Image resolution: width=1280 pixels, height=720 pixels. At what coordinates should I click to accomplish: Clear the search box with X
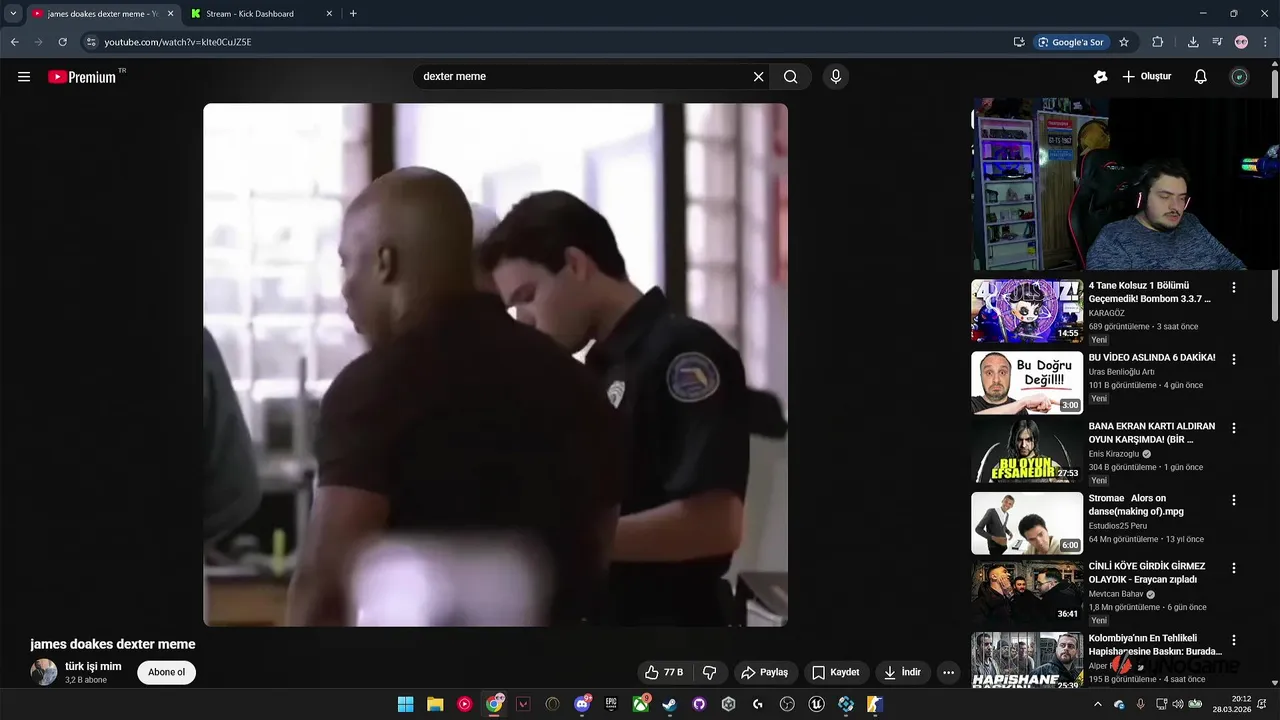[758, 77]
